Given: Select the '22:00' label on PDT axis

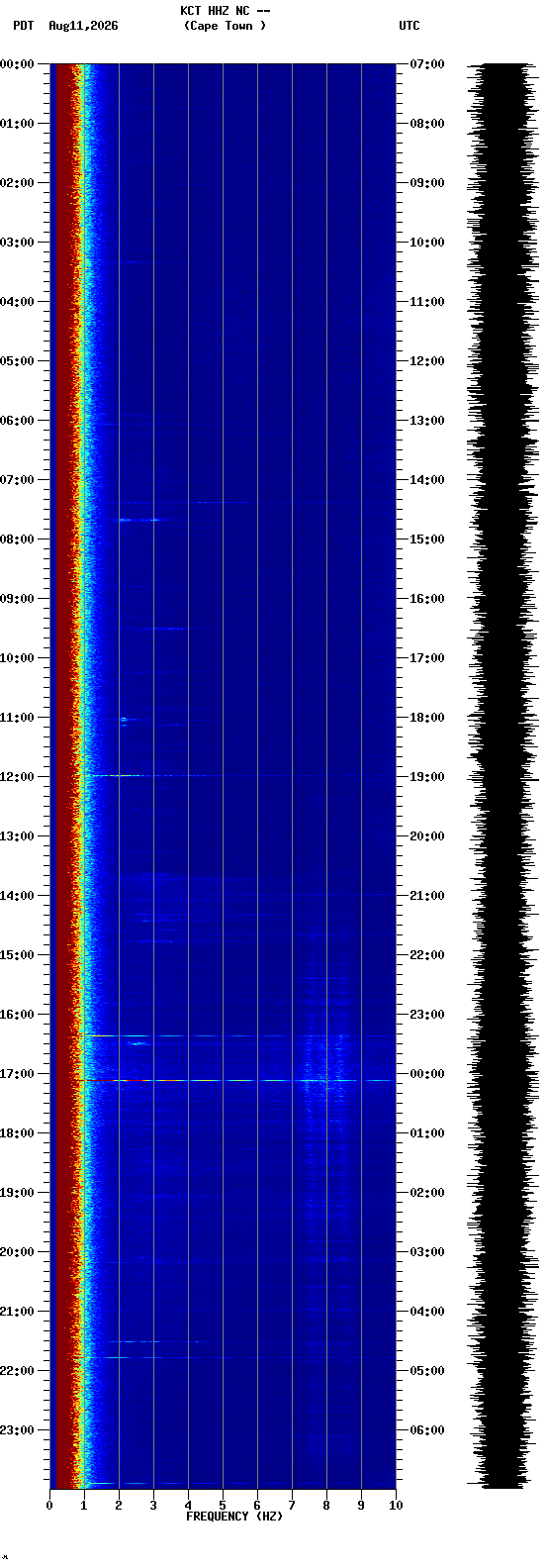Looking at the screenshot, I should (x=17, y=1371).
